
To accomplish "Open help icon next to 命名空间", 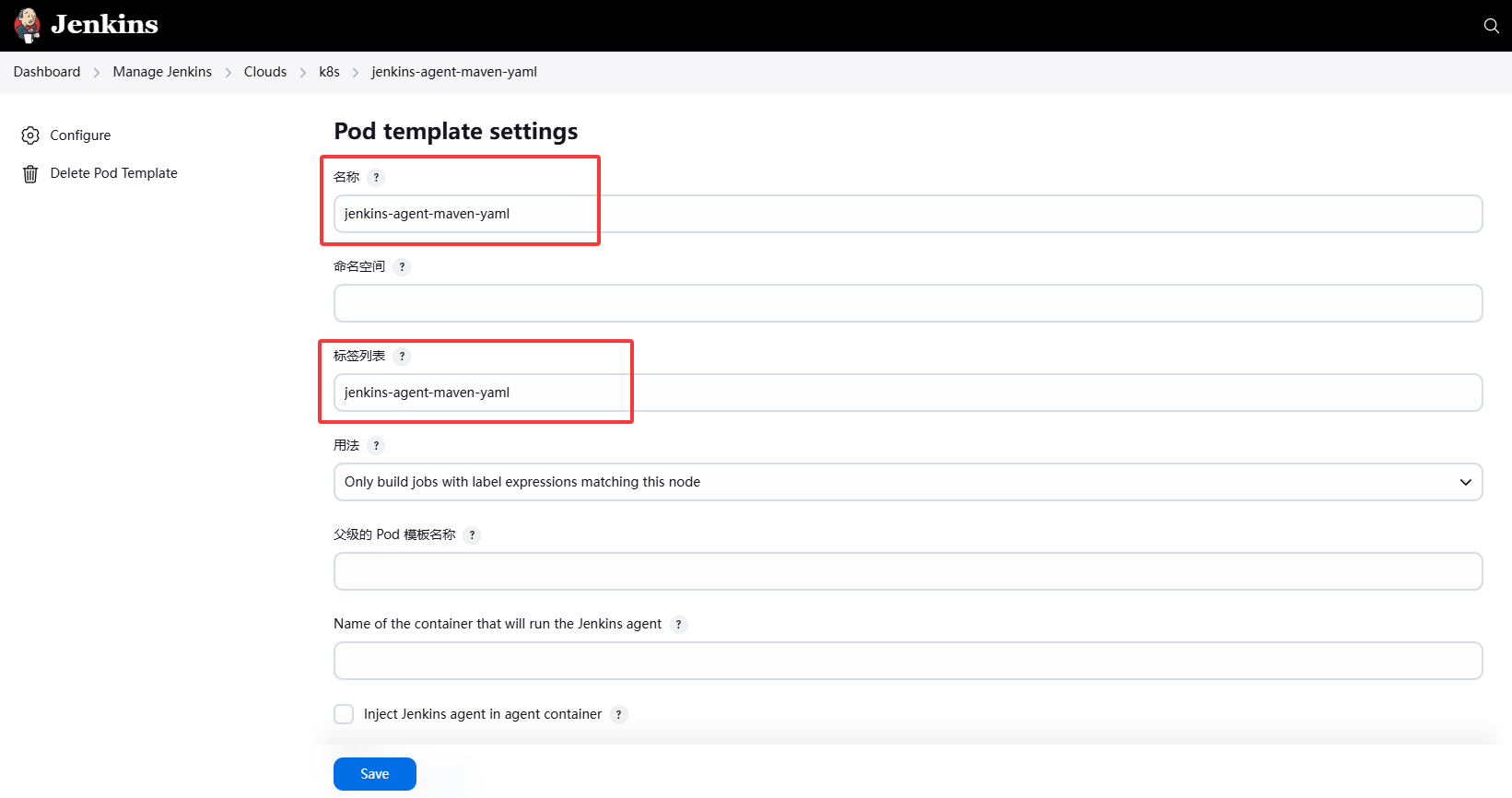I will pyautogui.click(x=402, y=267).
